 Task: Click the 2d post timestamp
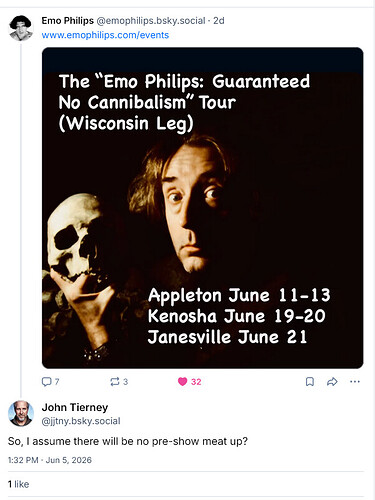click(219, 21)
